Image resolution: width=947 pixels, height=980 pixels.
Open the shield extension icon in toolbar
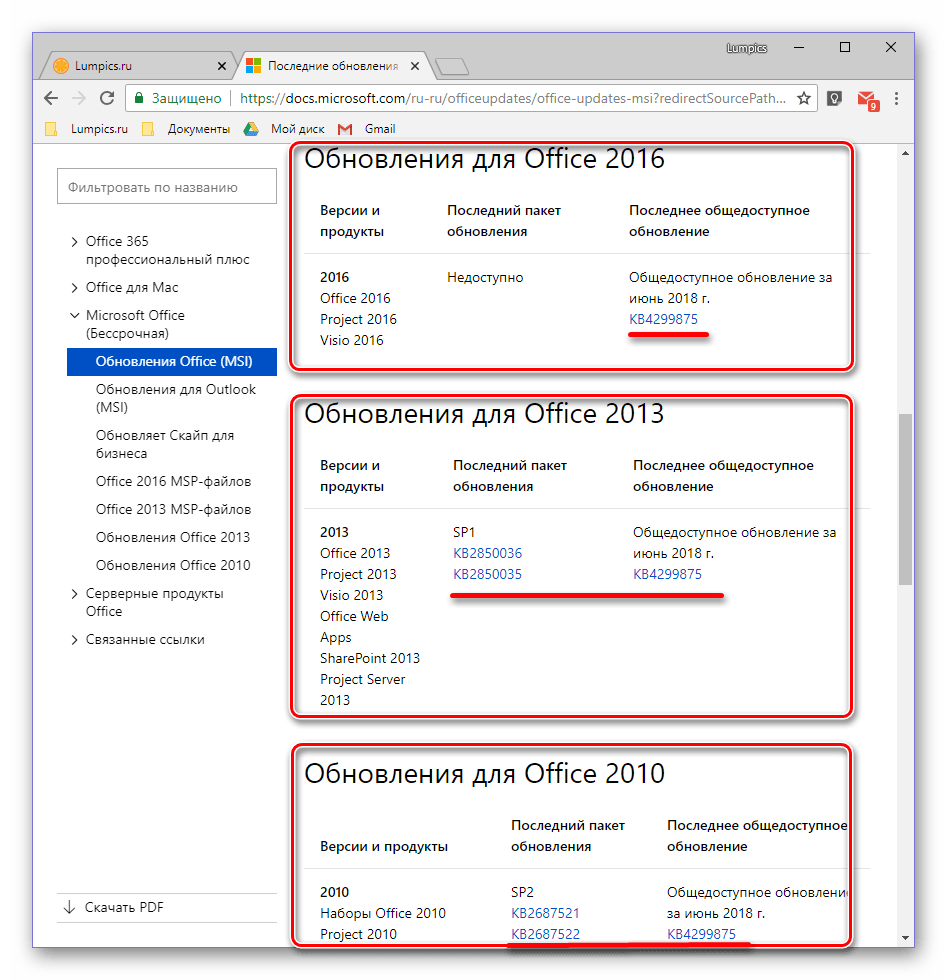point(834,98)
